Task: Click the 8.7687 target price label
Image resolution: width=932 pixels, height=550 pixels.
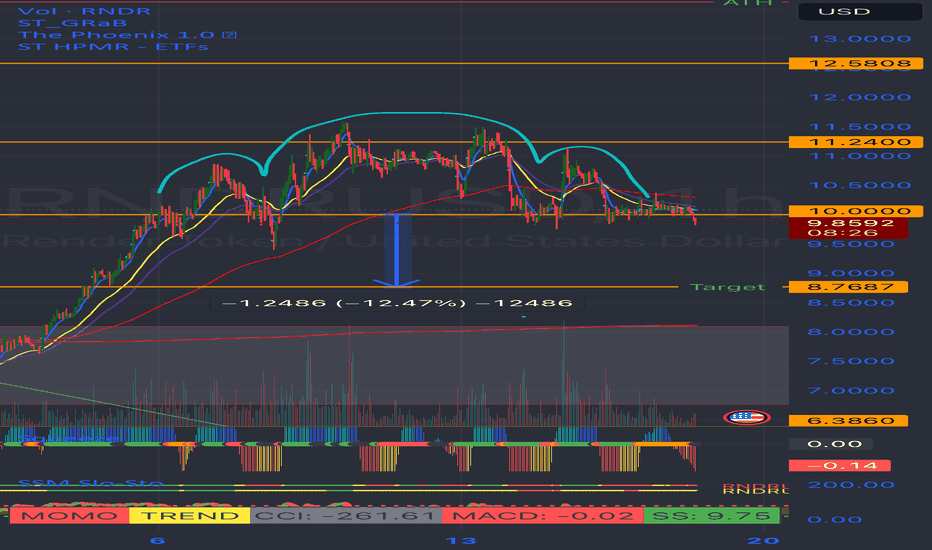Action: tap(848, 287)
